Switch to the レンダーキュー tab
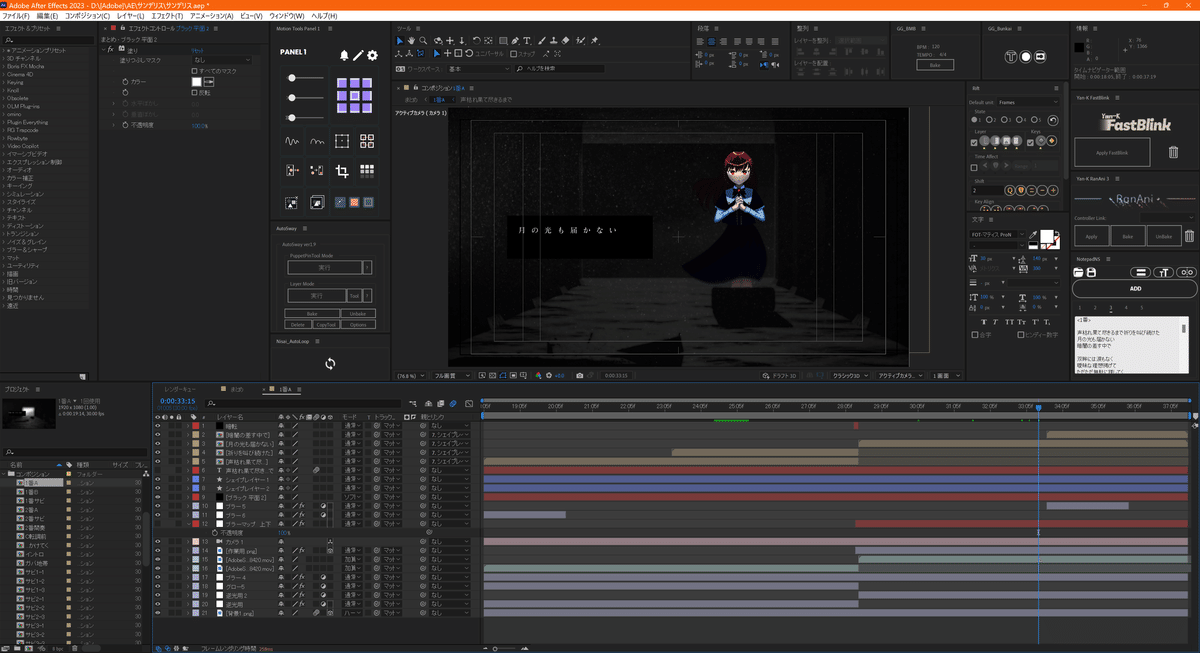The height and width of the screenshot is (653, 1200). (x=181, y=388)
